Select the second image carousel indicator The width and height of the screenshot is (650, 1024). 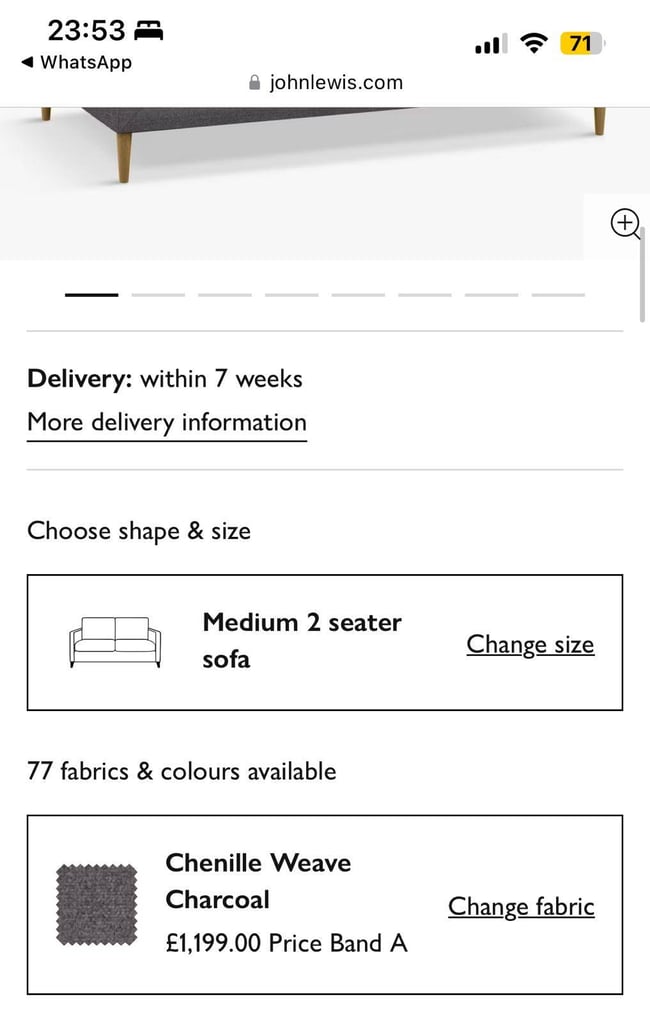pyautogui.click(x=158, y=295)
